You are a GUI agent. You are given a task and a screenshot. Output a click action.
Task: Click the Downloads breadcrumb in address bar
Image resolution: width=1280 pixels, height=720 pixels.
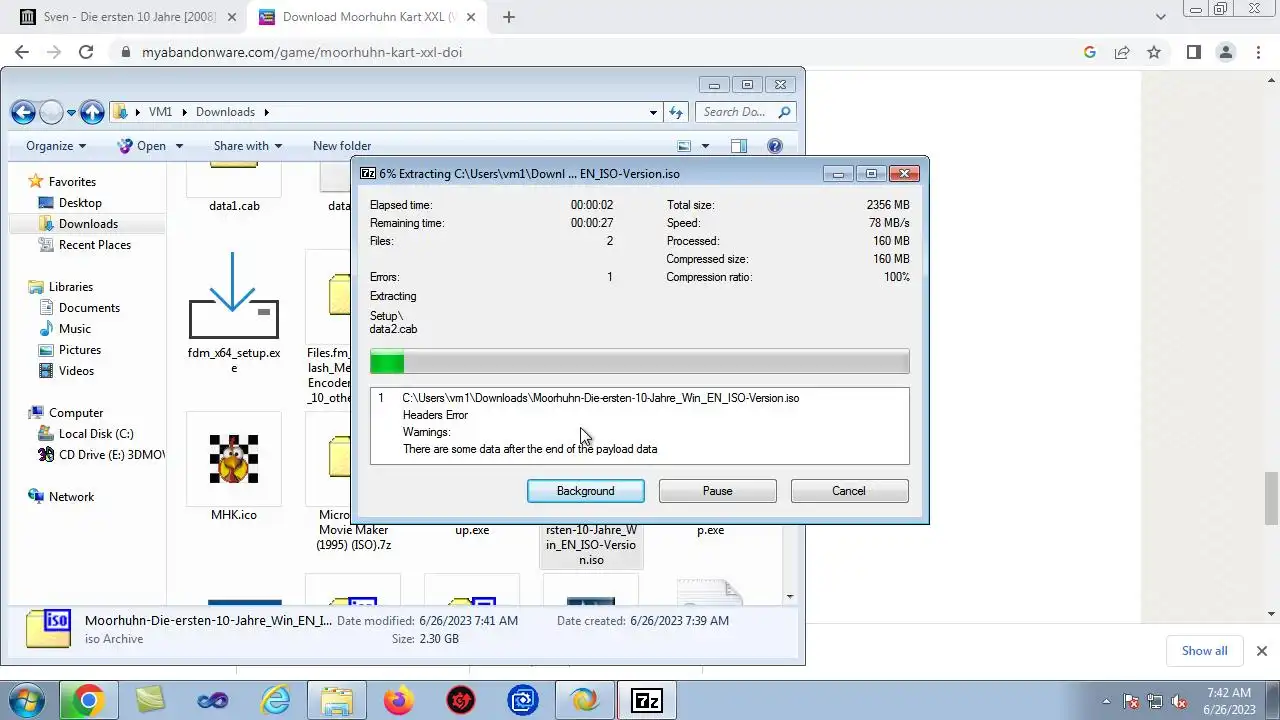click(x=225, y=112)
